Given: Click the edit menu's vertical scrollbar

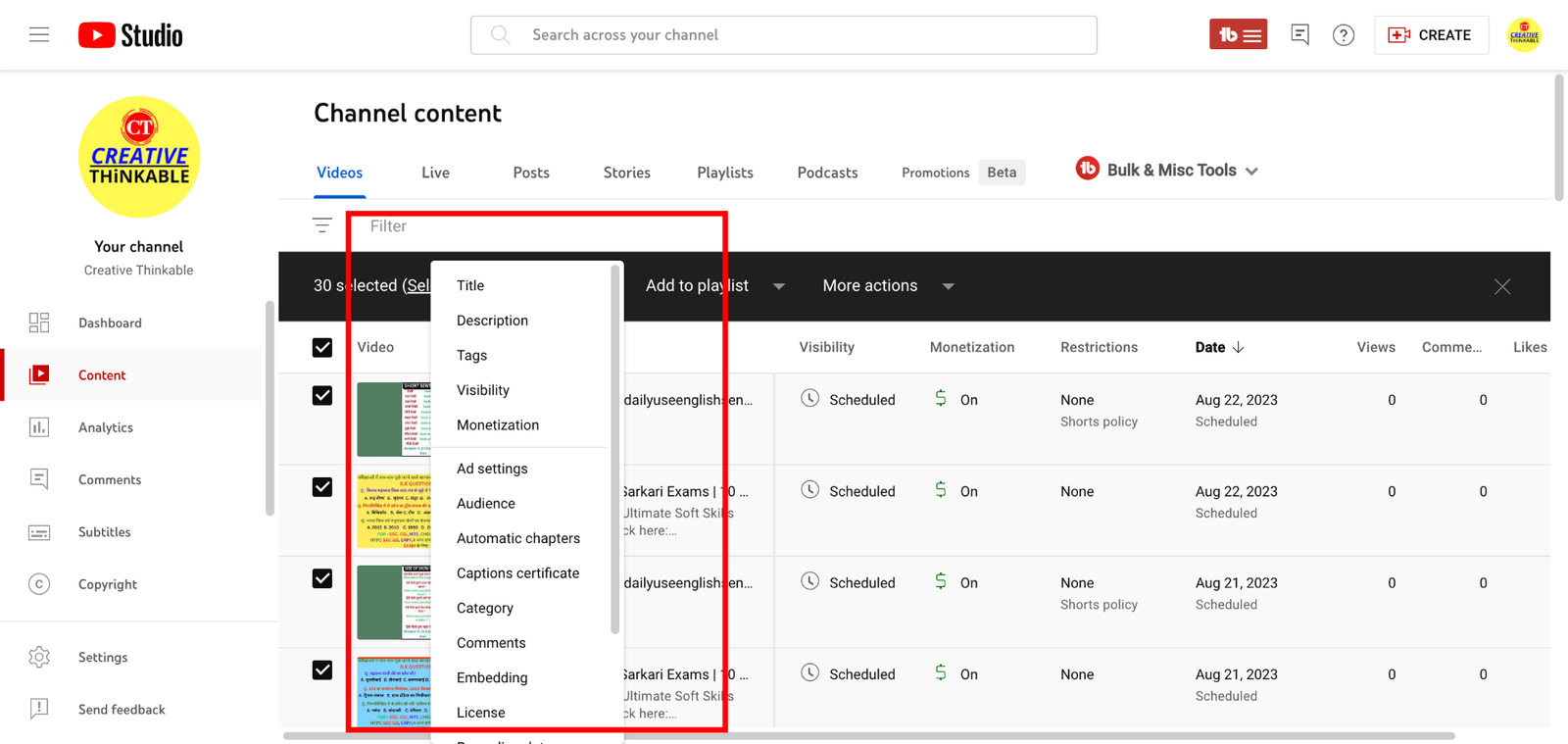Looking at the screenshot, I should 615,451.
